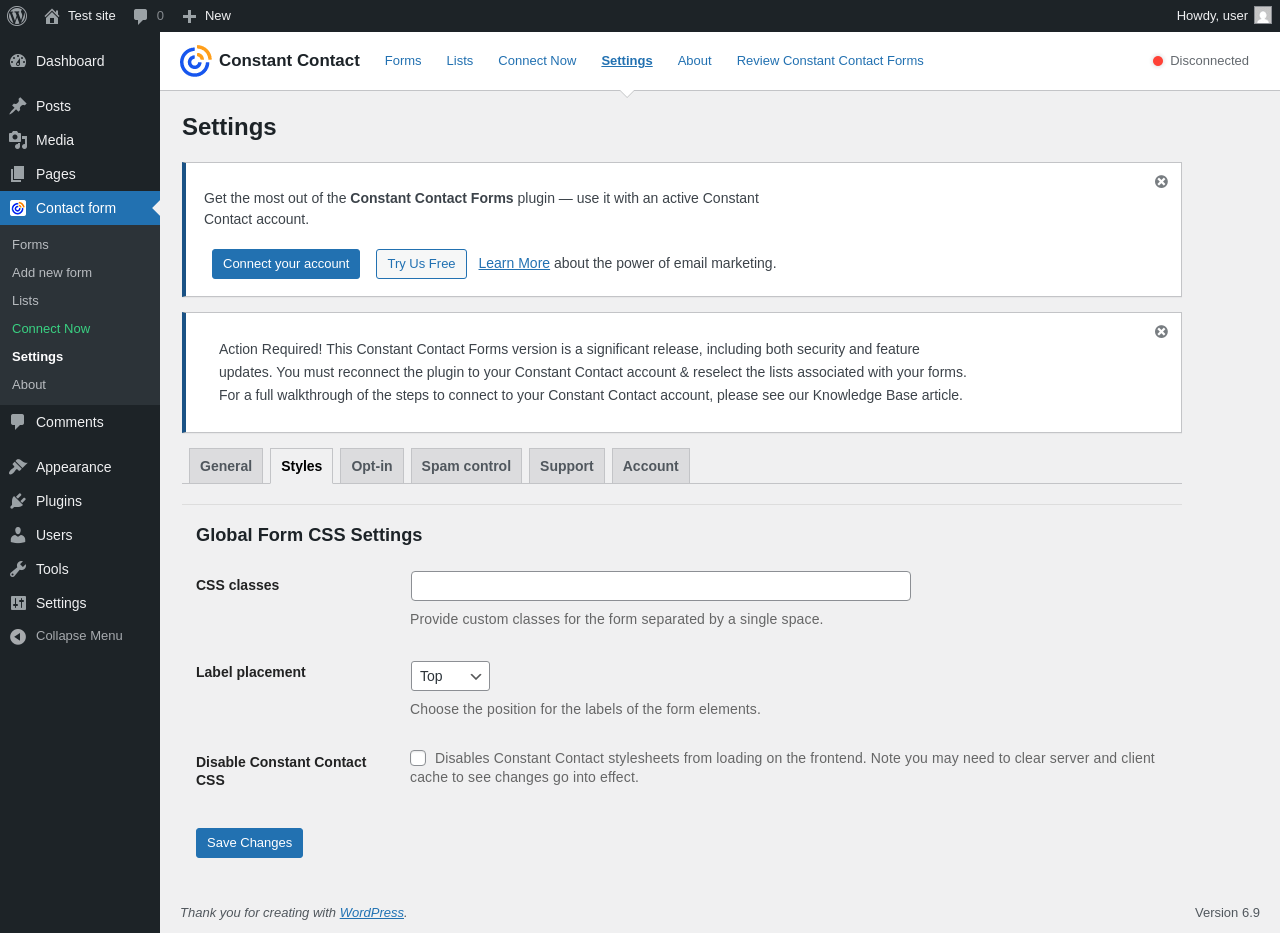Click the Connect your account button

tap(286, 264)
